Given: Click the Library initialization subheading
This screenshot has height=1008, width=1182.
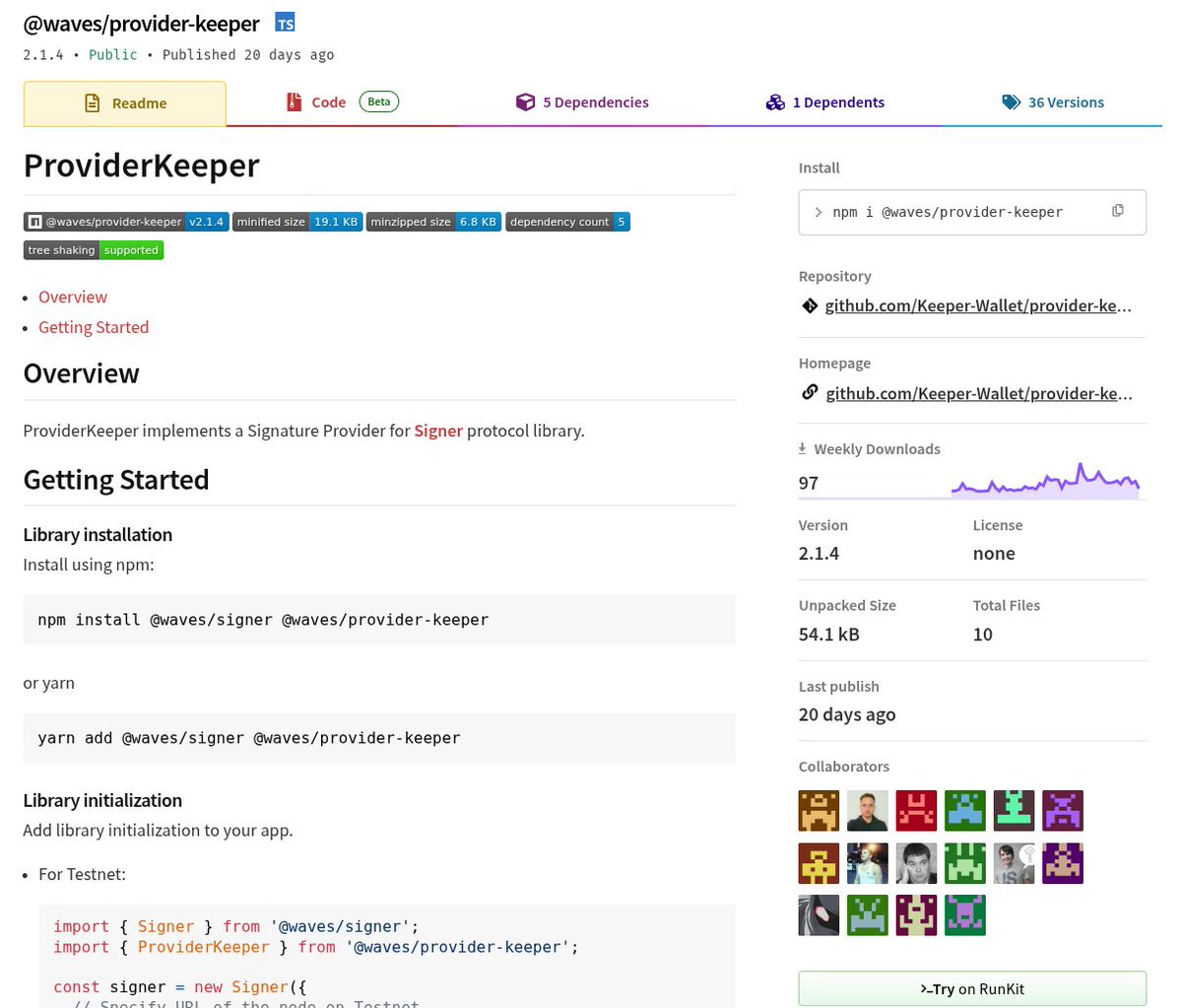Looking at the screenshot, I should [x=102, y=800].
